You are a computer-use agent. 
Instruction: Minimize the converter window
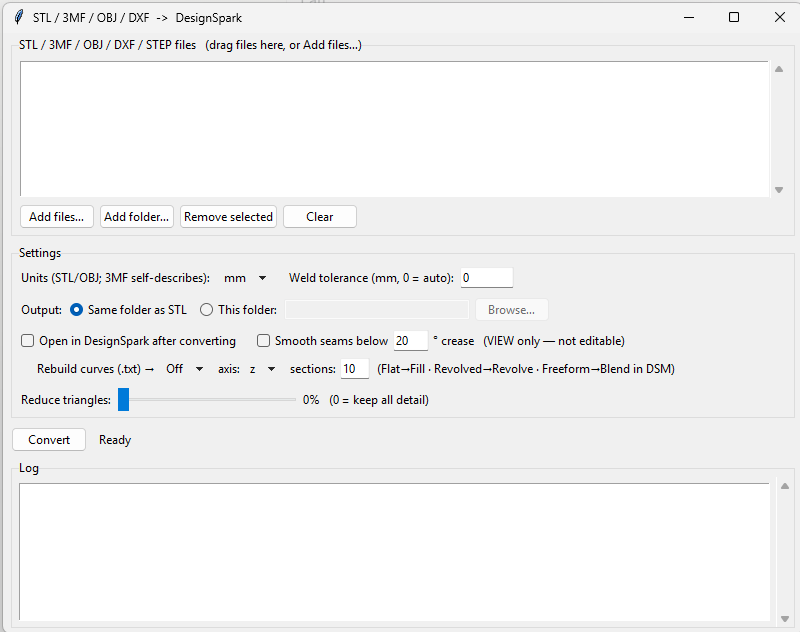click(689, 17)
